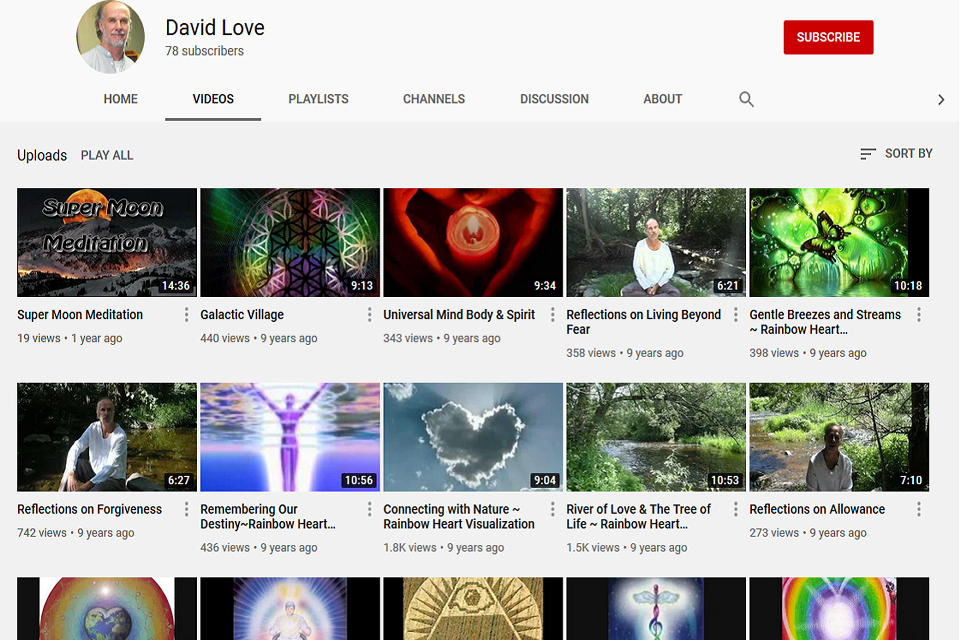Open Remembering Our Destiny title link

click(268, 517)
